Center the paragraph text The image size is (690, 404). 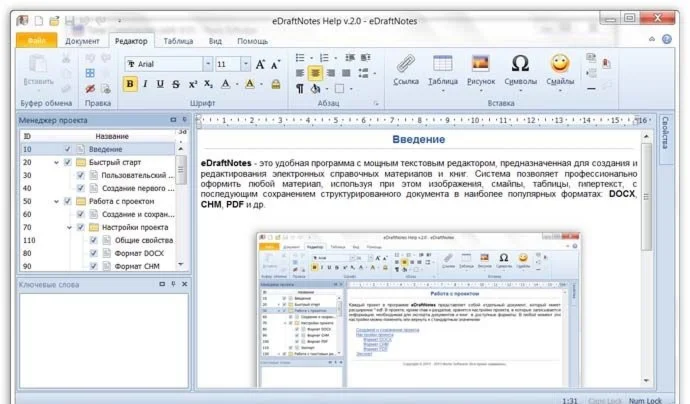pyautogui.click(x=315, y=73)
